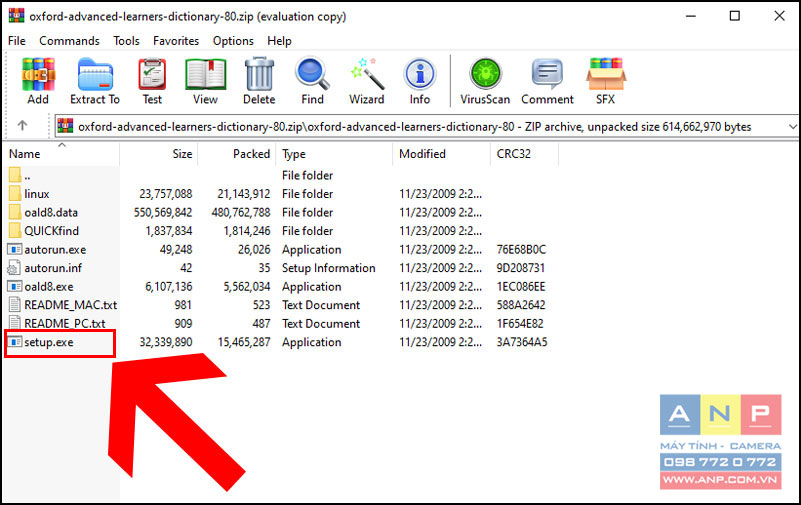Image resolution: width=801 pixels, height=505 pixels.
Task: Select the oald8.data folder icon
Action: click(x=15, y=212)
